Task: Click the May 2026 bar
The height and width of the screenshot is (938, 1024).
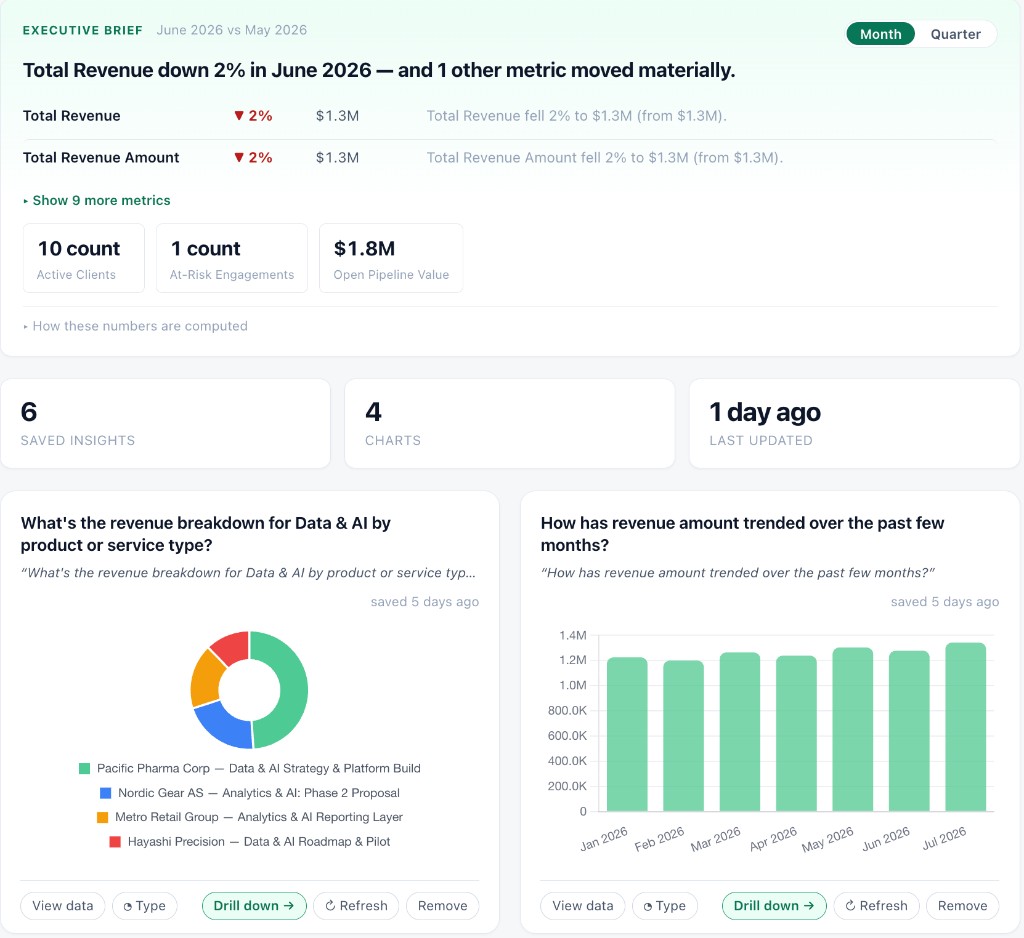Action: [852, 730]
